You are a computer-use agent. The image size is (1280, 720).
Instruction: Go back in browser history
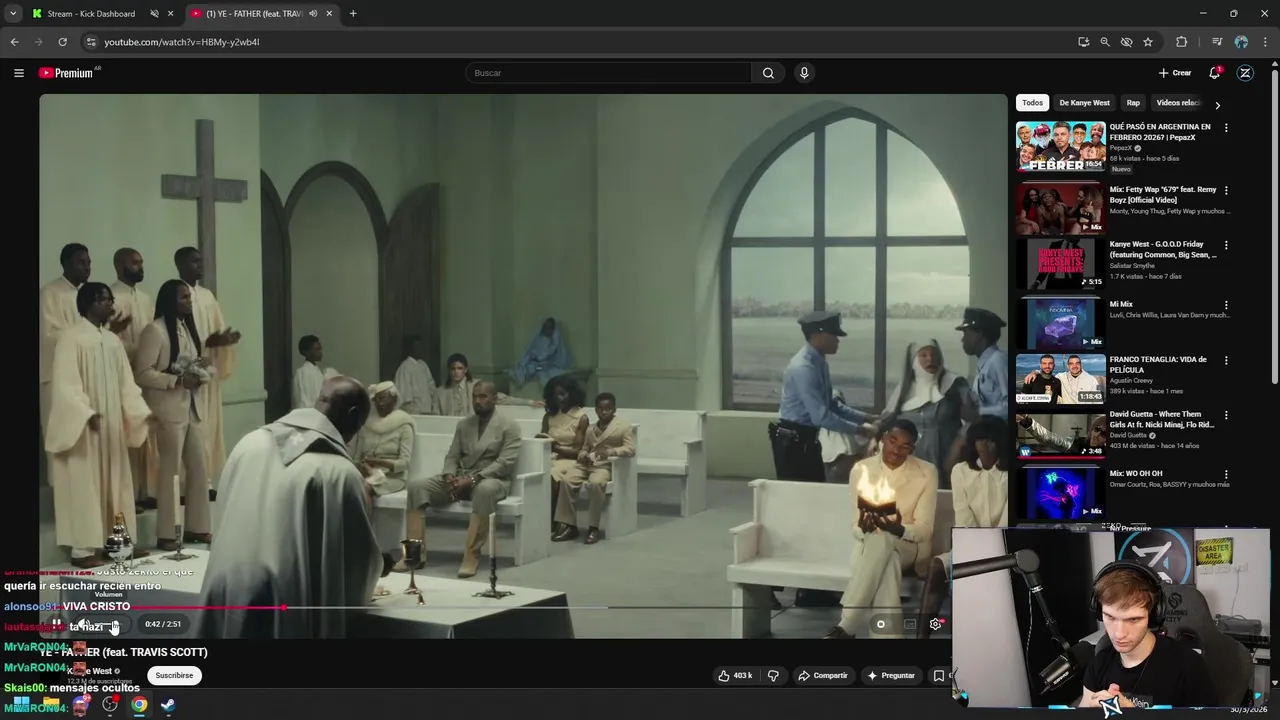[14, 42]
